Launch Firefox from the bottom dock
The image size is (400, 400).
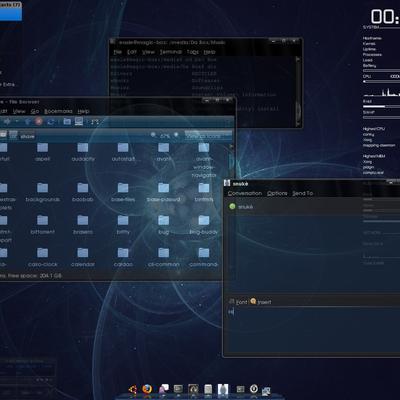click(147, 389)
